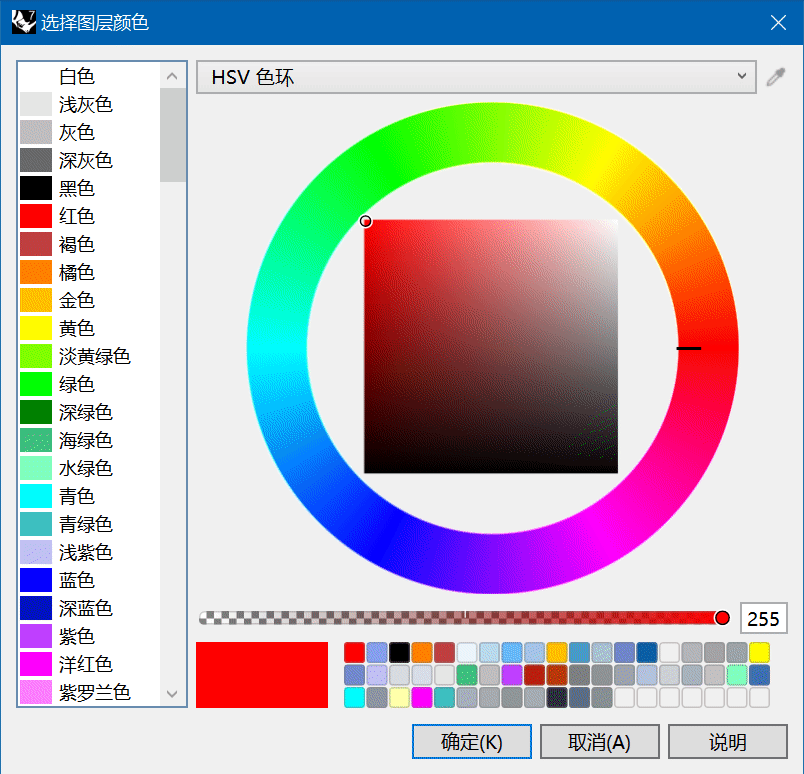Click the color list scroll down arrow

pyautogui.click(x=172, y=693)
